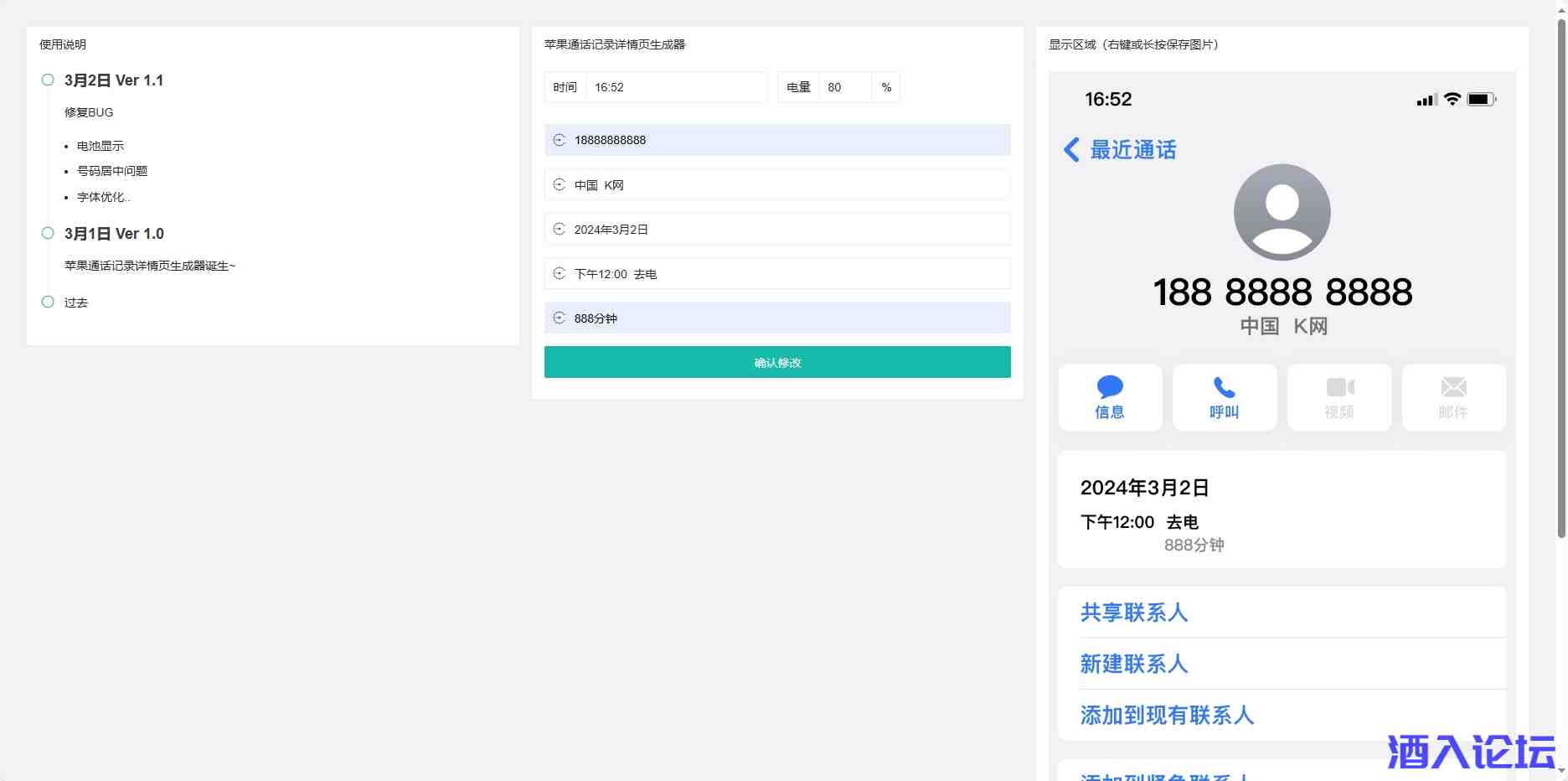Choose 新建联系人 in the preview

1133,664
